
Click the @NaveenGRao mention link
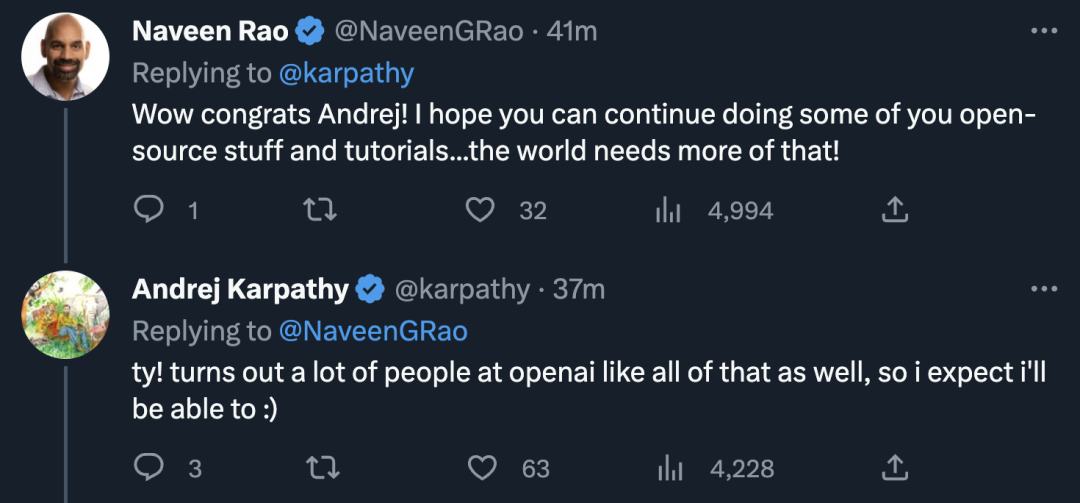tap(373, 331)
